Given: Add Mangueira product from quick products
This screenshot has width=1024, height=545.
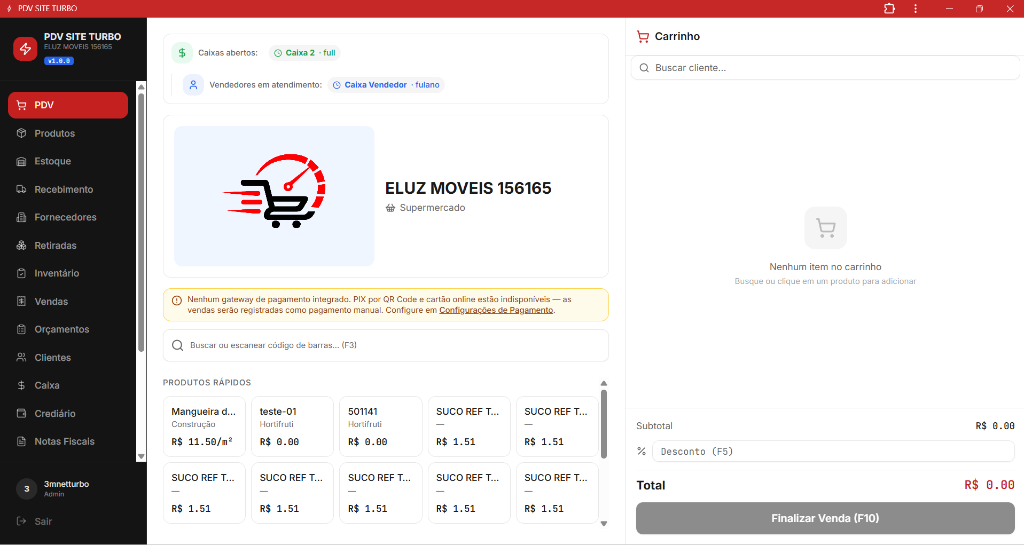Looking at the screenshot, I should [x=204, y=426].
